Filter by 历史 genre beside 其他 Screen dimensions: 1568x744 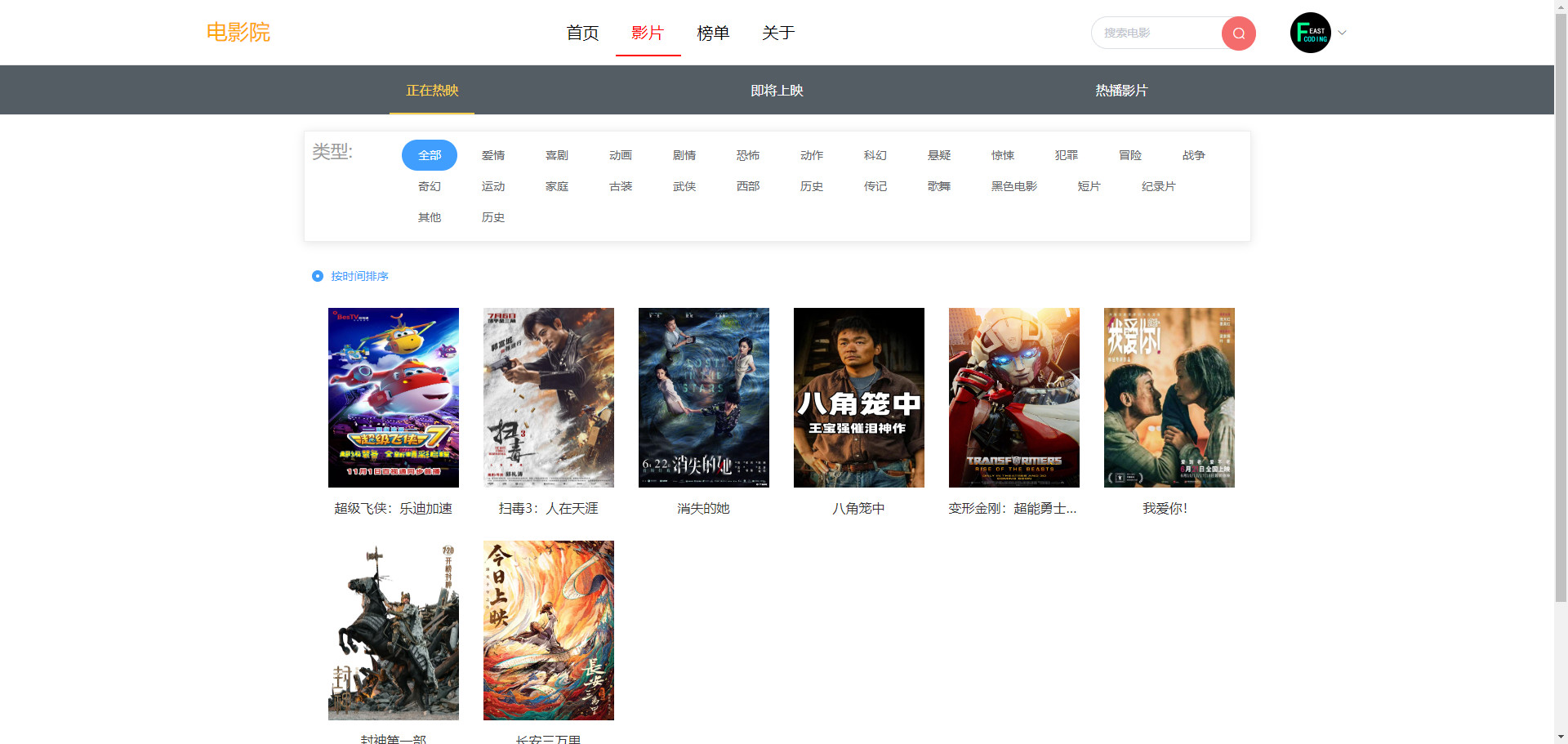[493, 217]
